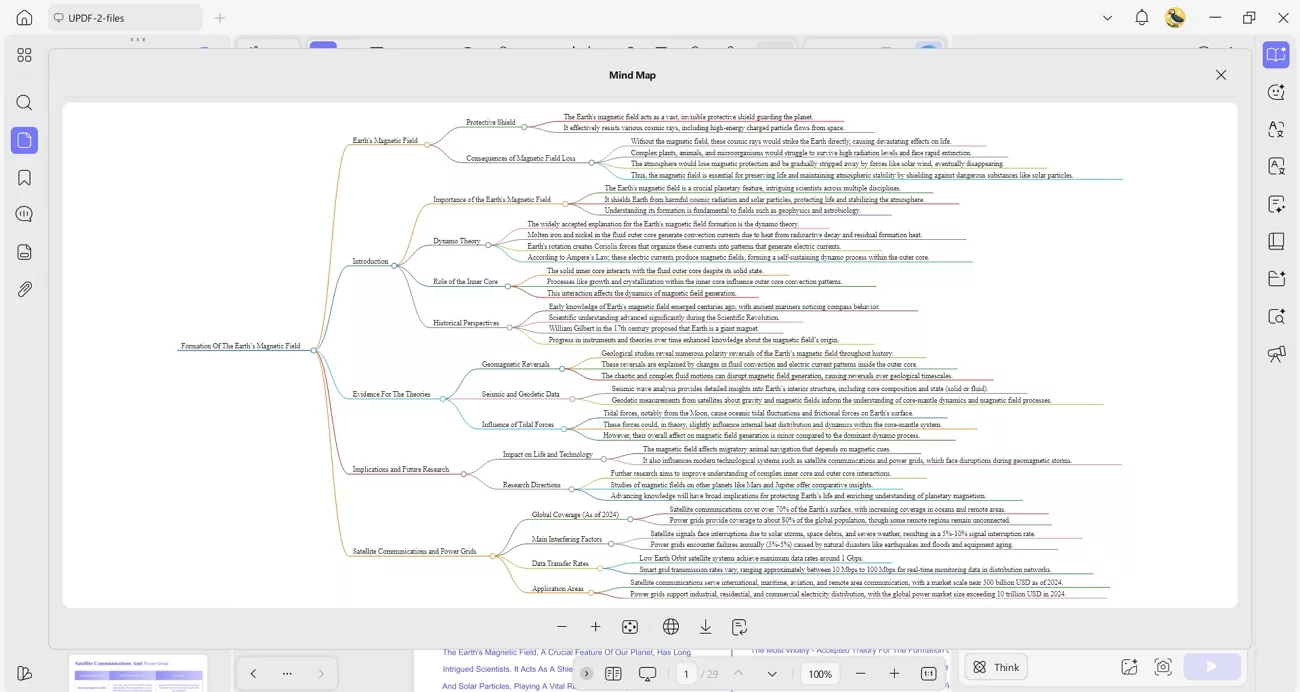1300x692 pixels.
Task: Download the mind map using the download icon
Action: (x=705, y=626)
